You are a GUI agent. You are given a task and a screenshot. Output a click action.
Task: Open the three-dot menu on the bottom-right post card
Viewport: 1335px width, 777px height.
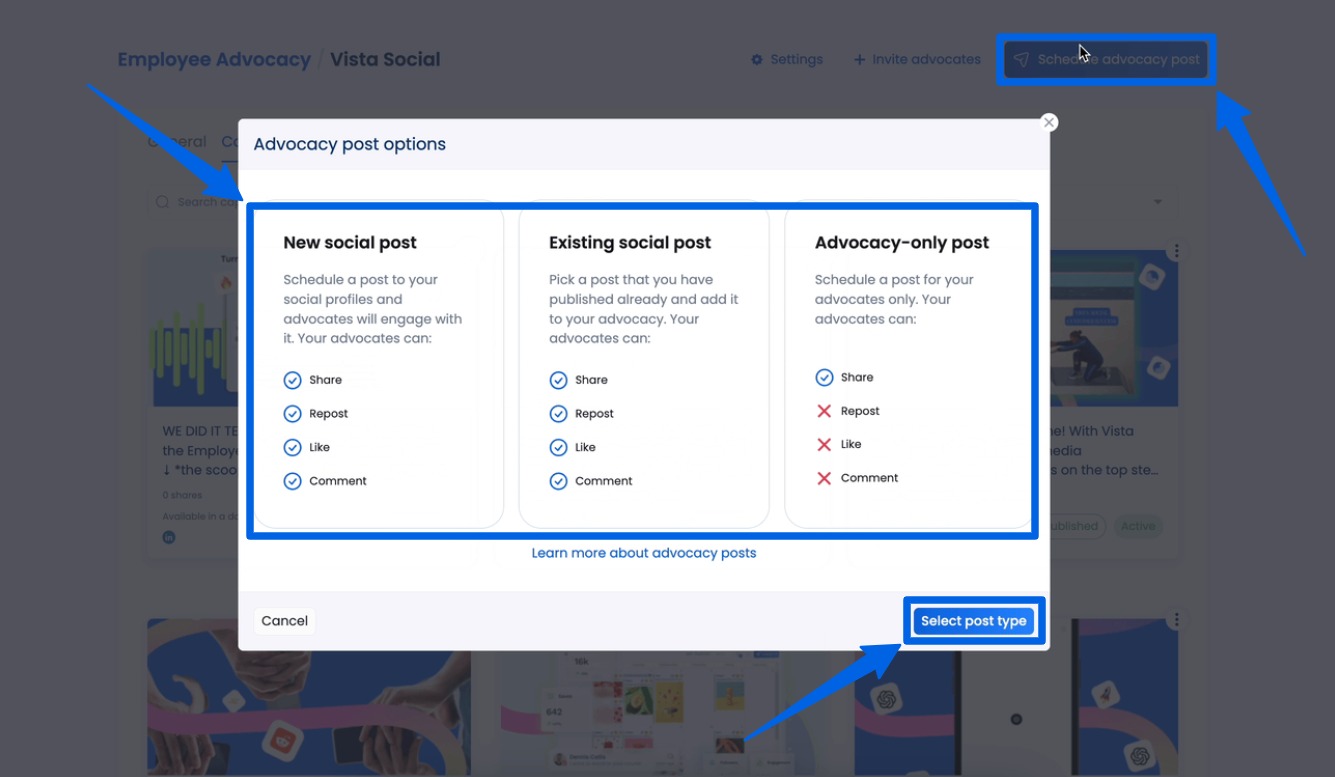pyautogui.click(x=1176, y=620)
